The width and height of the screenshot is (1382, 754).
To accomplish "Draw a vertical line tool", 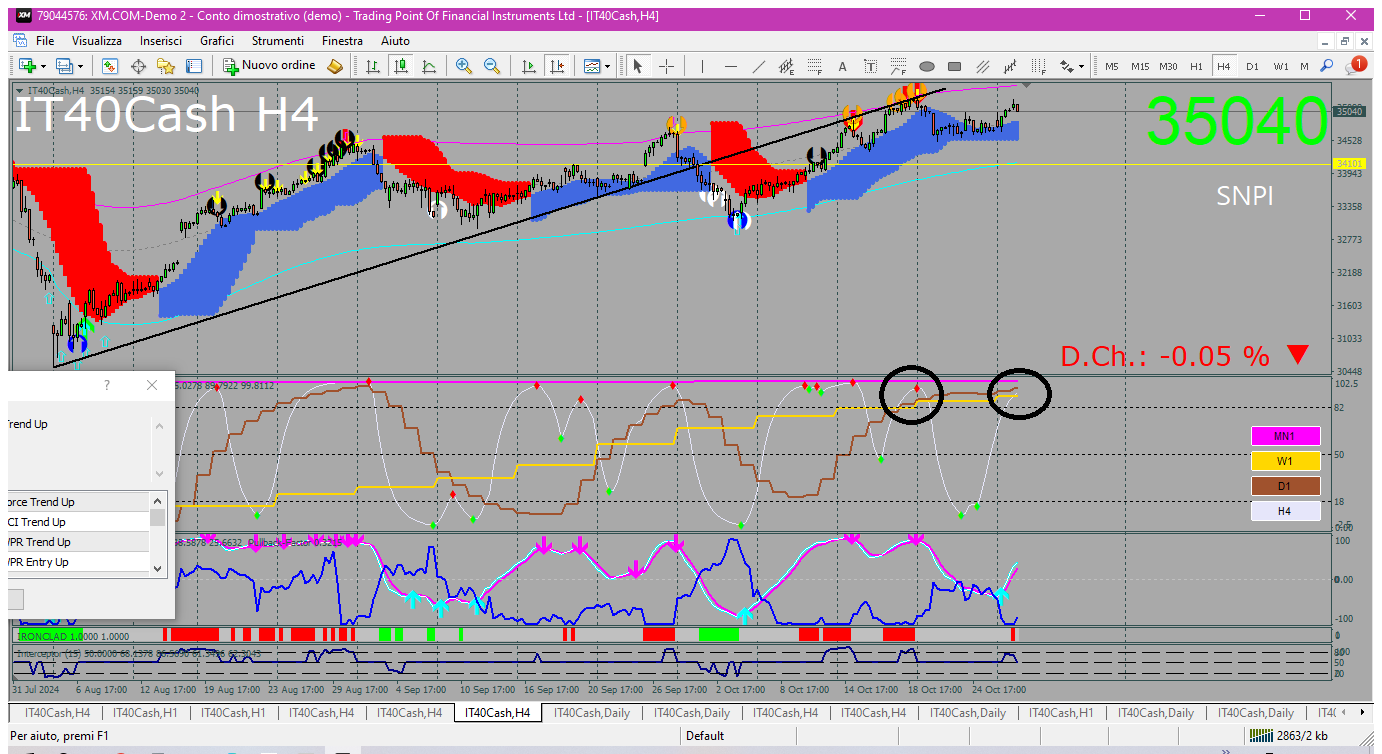I will [x=703, y=66].
